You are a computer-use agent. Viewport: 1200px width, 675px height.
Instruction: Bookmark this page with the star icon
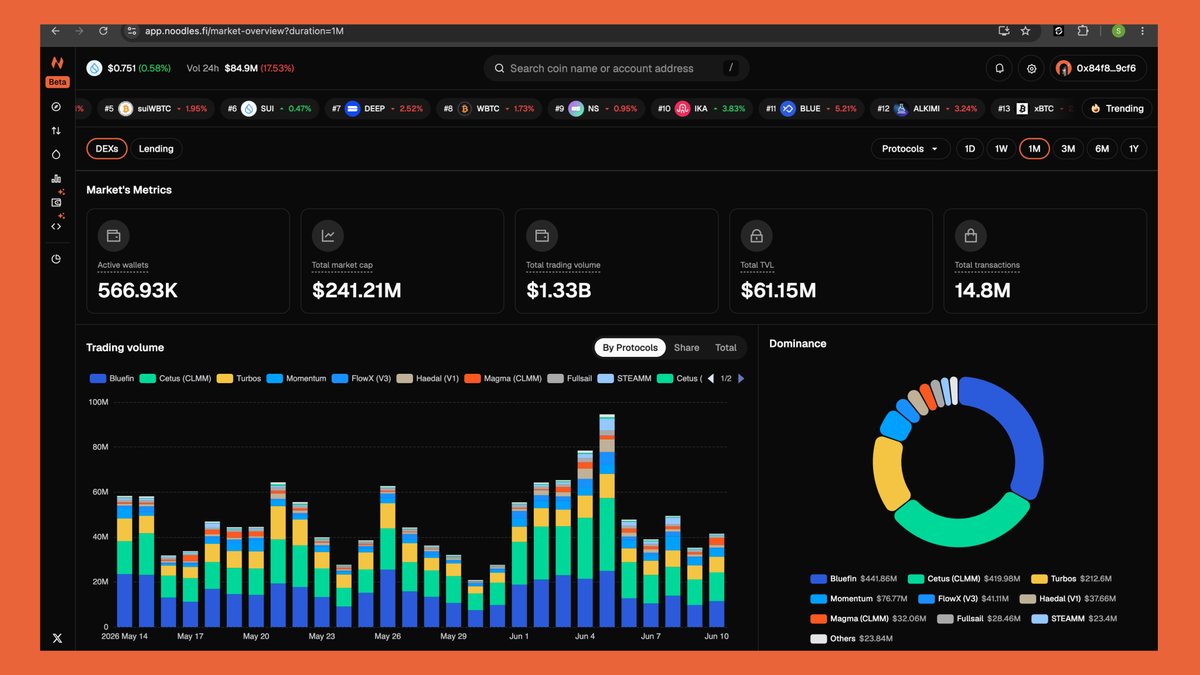tap(1025, 31)
